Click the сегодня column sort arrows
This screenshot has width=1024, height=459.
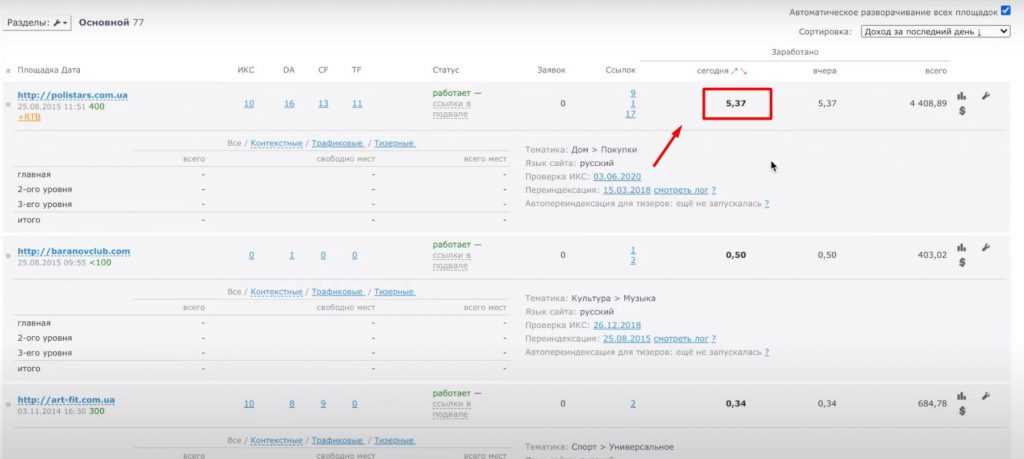741,71
